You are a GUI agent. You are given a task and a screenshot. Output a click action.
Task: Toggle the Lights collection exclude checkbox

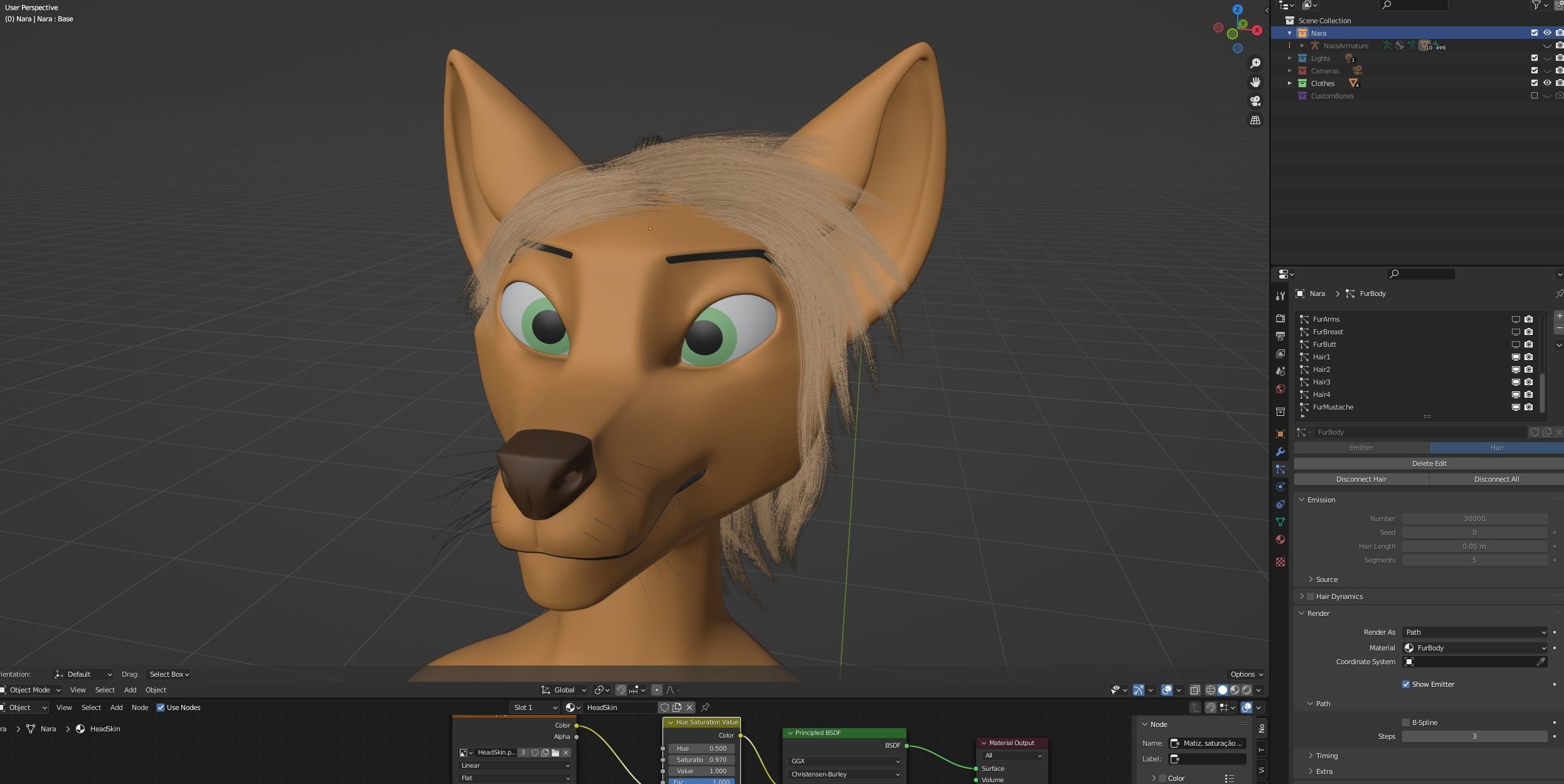point(1535,58)
